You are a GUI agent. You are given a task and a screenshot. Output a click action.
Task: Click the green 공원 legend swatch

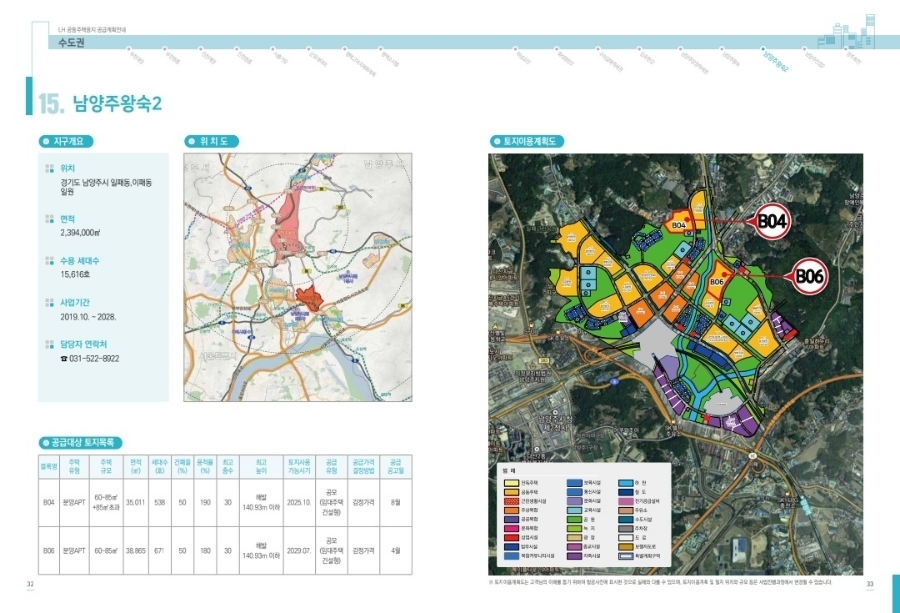point(575,519)
